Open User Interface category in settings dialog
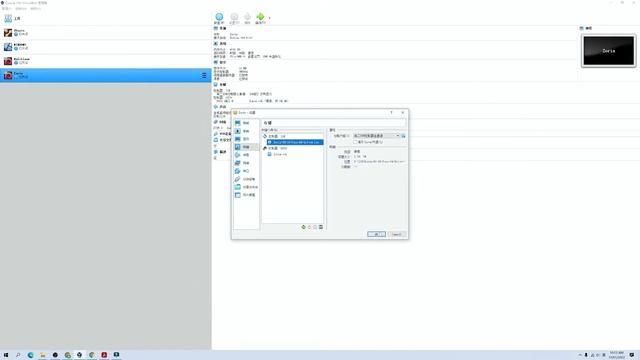 tap(246, 195)
